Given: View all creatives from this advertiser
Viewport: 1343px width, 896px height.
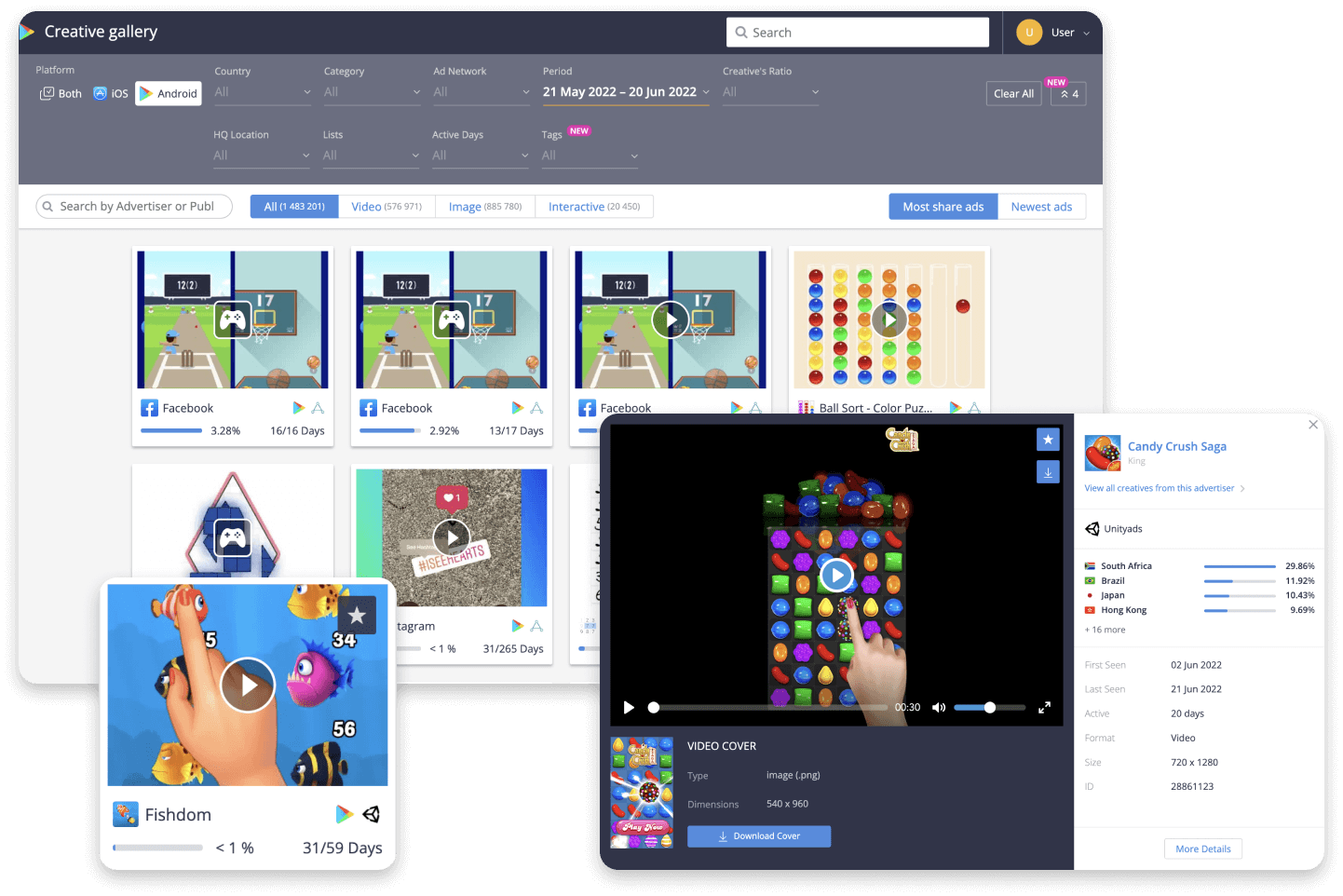Looking at the screenshot, I should pyautogui.click(x=1164, y=488).
